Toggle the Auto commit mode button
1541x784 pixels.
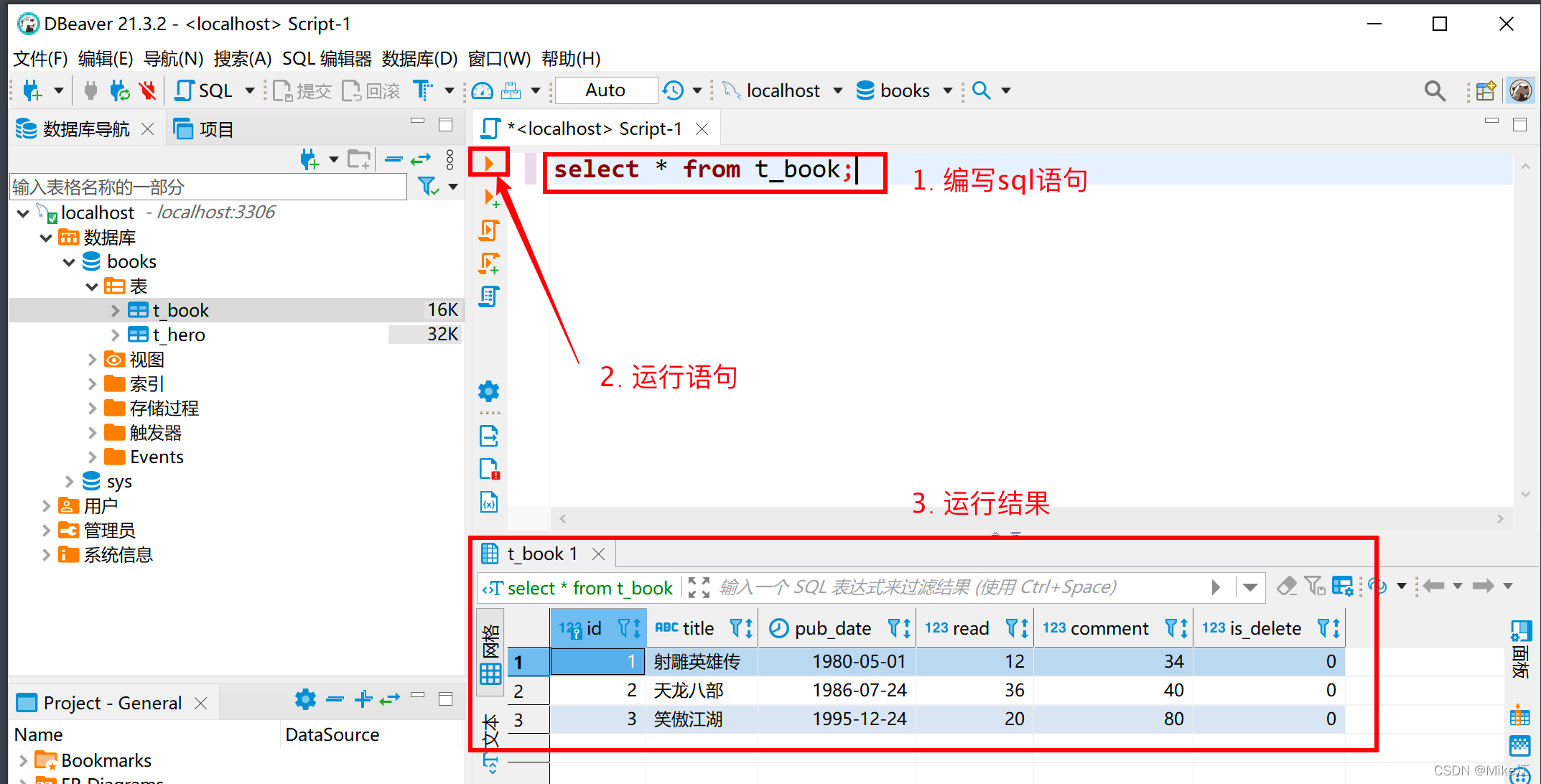pyautogui.click(x=605, y=90)
